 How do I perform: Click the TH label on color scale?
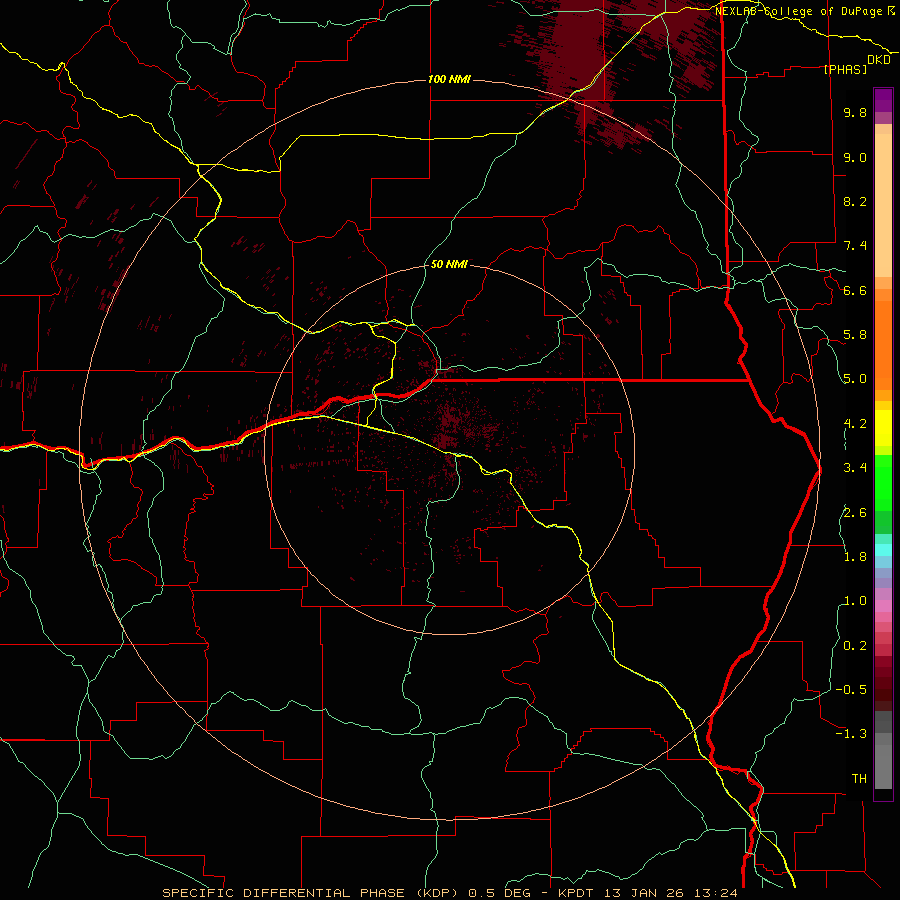click(x=859, y=779)
